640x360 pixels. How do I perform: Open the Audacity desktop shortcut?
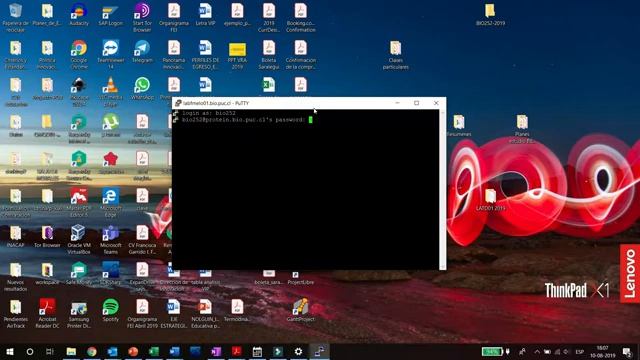[79, 15]
